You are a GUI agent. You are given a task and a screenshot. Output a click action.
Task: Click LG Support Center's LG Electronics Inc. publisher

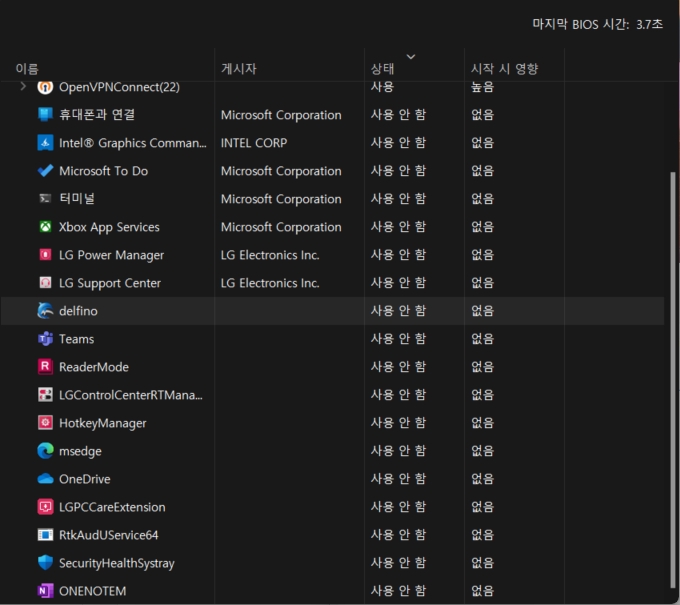270,283
